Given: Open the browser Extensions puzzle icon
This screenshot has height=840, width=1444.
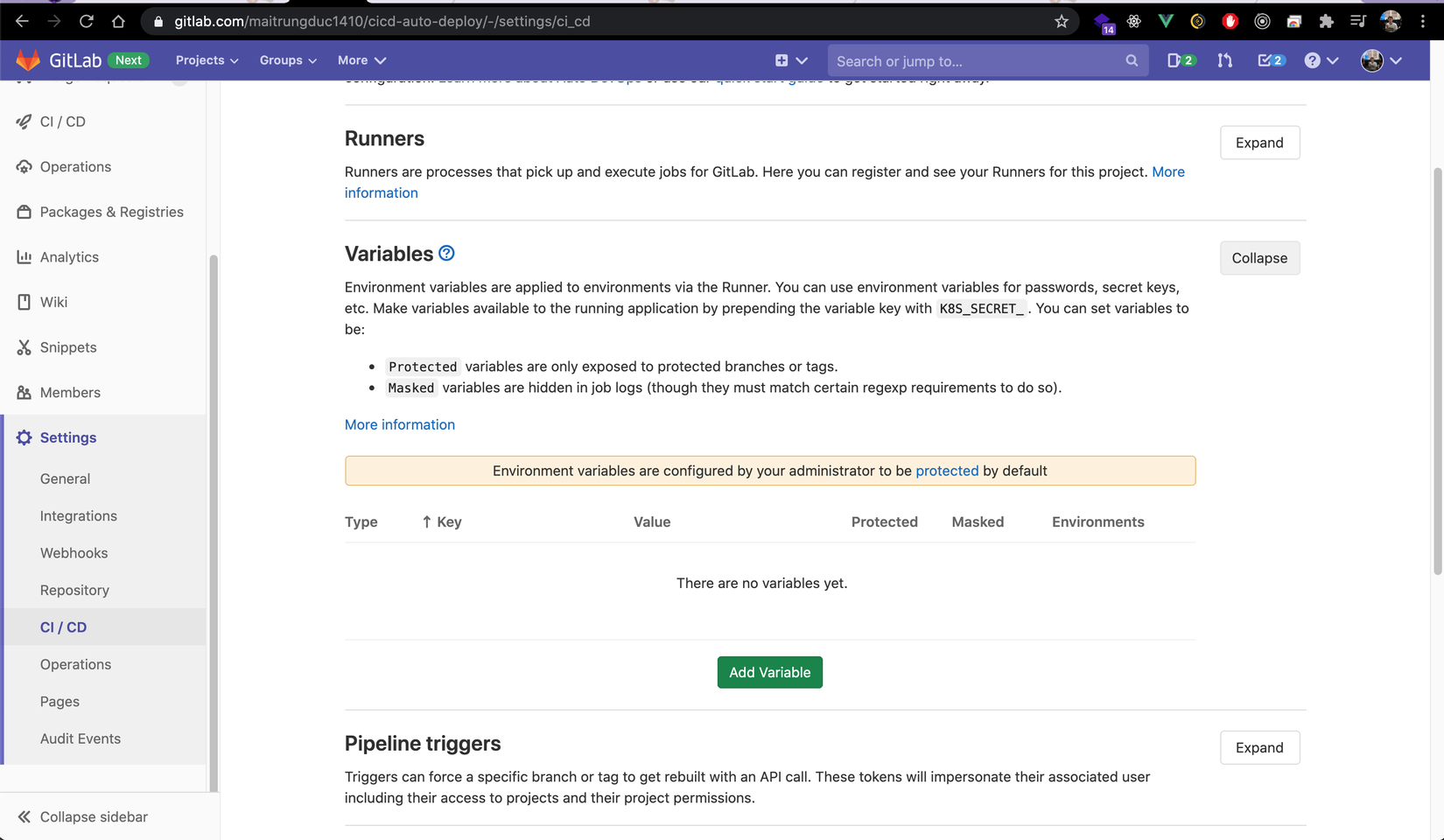Looking at the screenshot, I should pos(1326,21).
